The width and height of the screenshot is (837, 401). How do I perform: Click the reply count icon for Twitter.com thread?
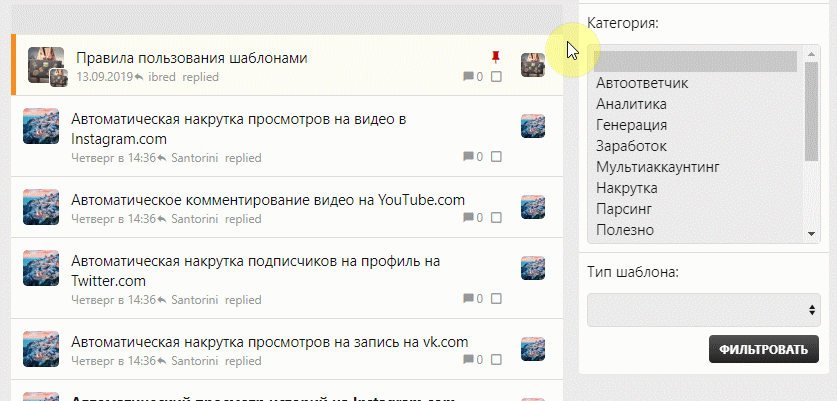pyautogui.click(x=468, y=298)
